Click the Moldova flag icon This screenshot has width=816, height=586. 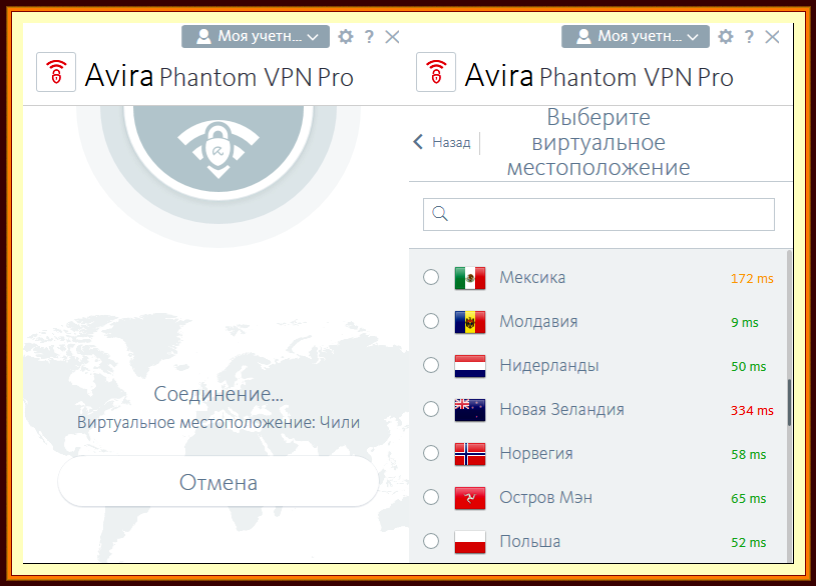click(x=470, y=322)
